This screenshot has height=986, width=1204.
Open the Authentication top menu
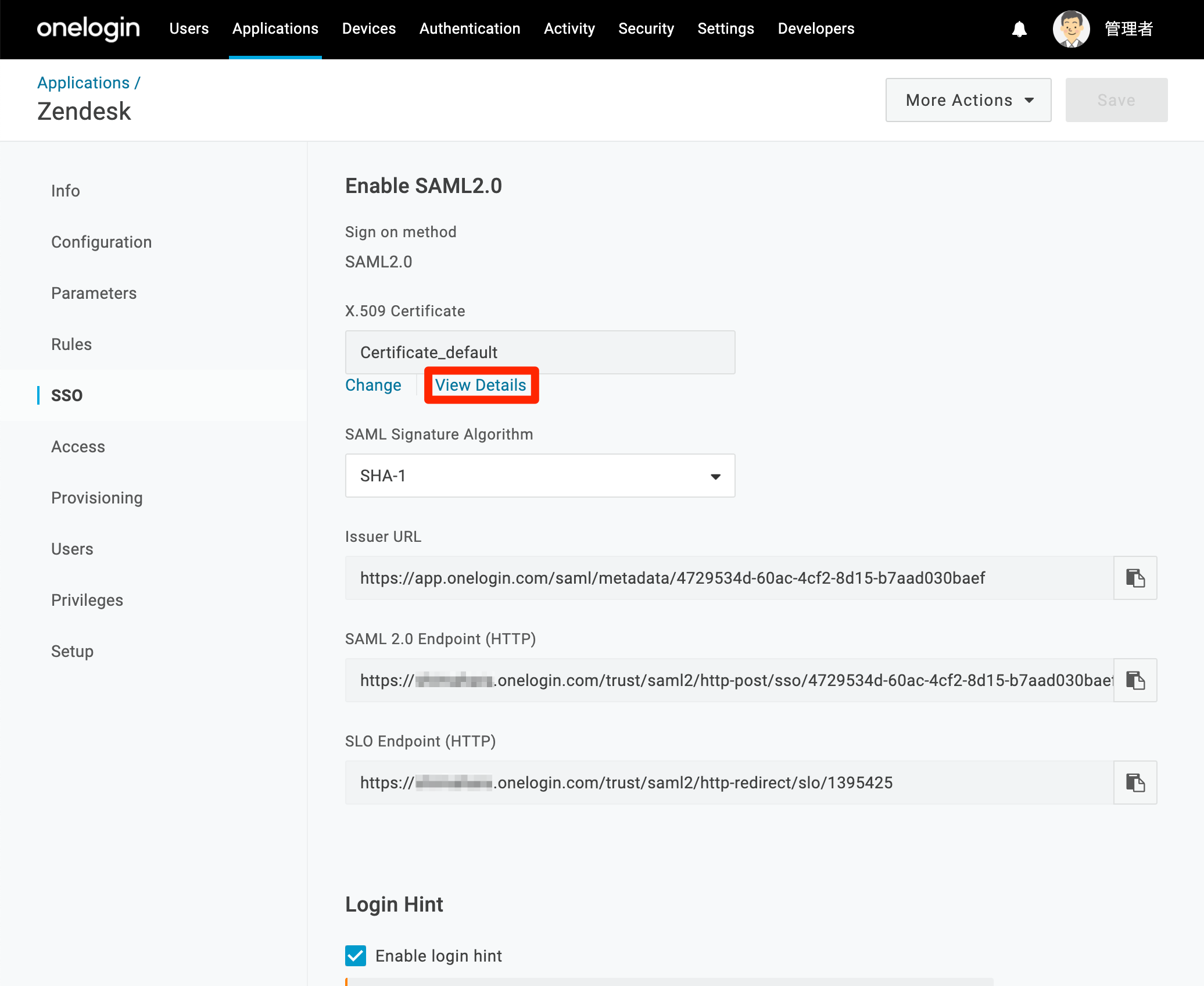pyautogui.click(x=470, y=28)
